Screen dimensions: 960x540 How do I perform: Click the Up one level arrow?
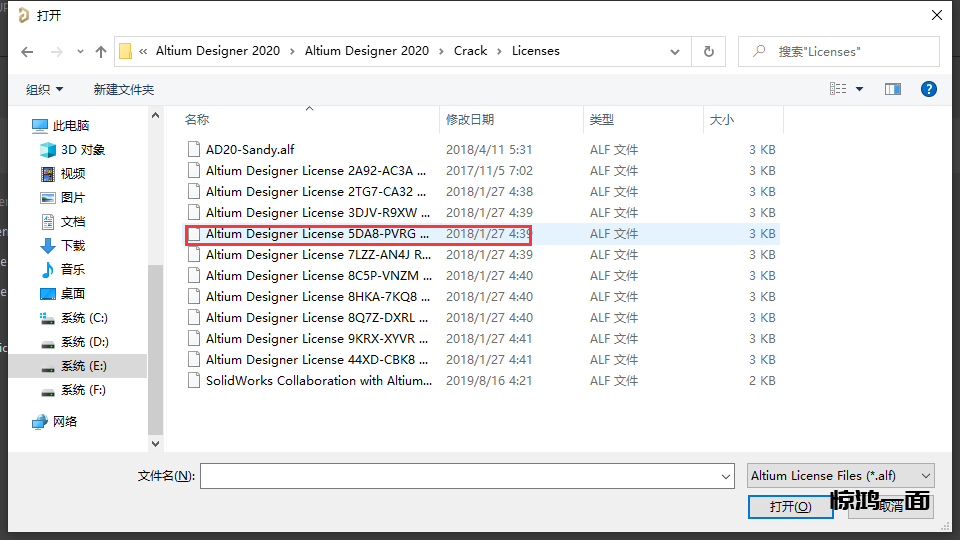100,51
